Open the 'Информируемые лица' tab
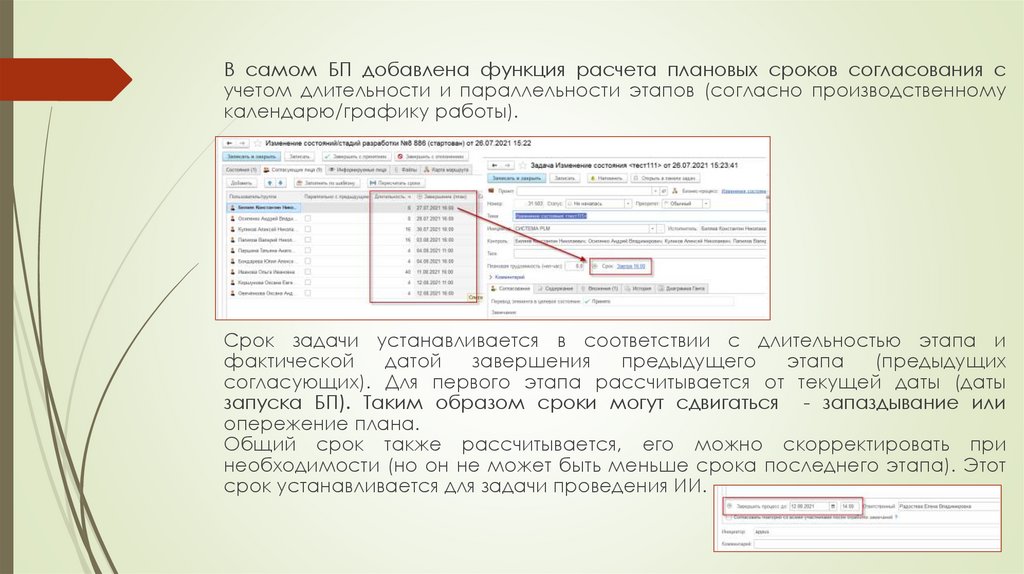The height and width of the screenshot is (574, 1024). (x=357, y=170)
